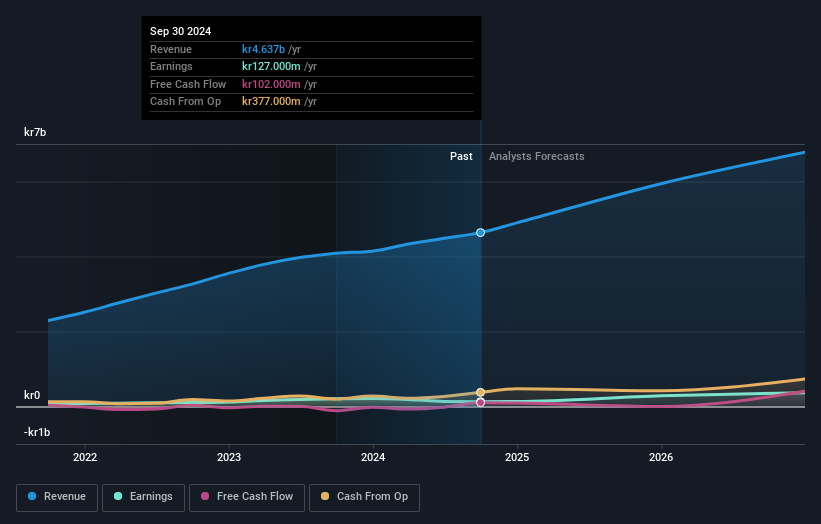Click the Analysts Forecasts label
821x524 pixels.
[537, 156]
